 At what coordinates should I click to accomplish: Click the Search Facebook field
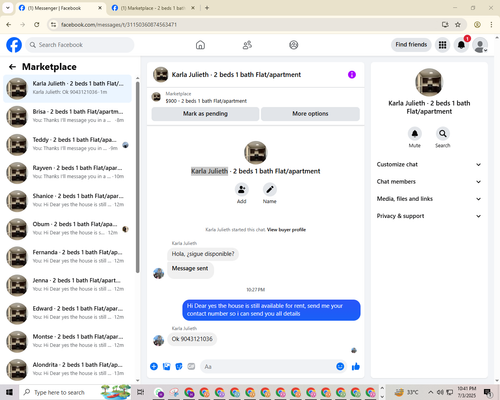click(x=80, y=45)
